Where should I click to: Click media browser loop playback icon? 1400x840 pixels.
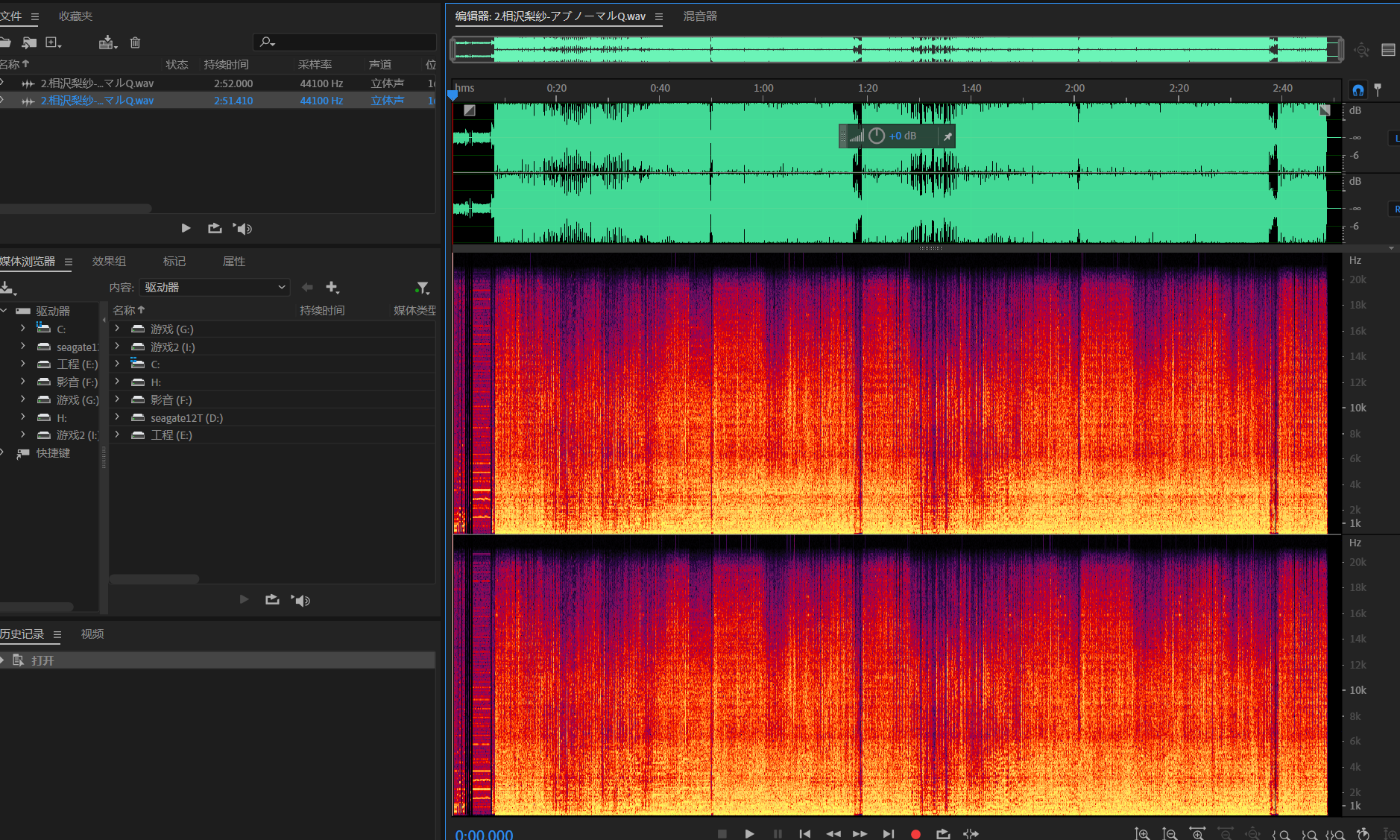pyautogui.click(x=272, y=600)
